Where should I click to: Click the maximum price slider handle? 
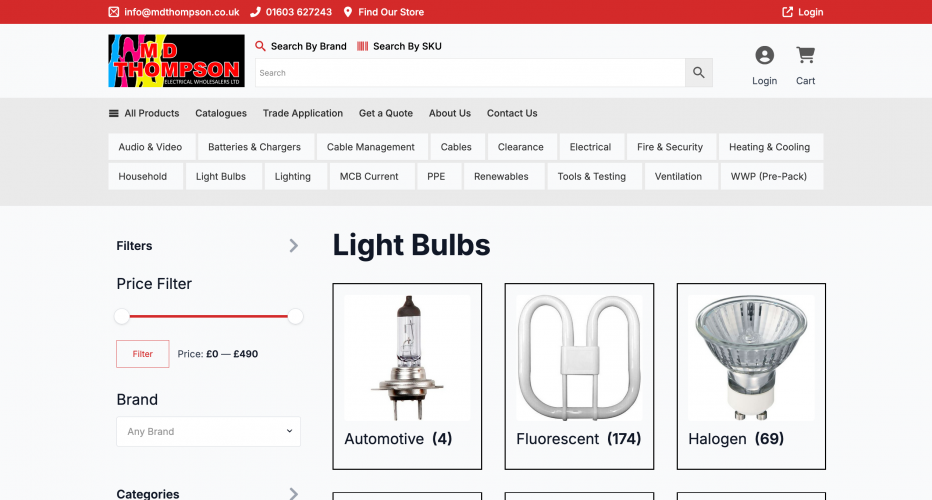[x=295, y=316]
